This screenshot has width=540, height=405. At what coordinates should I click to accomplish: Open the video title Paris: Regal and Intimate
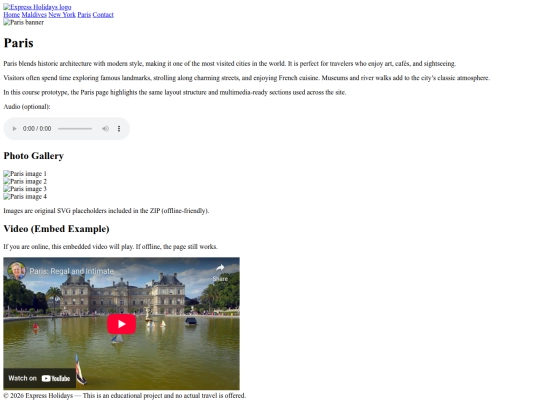coord(72,271)
